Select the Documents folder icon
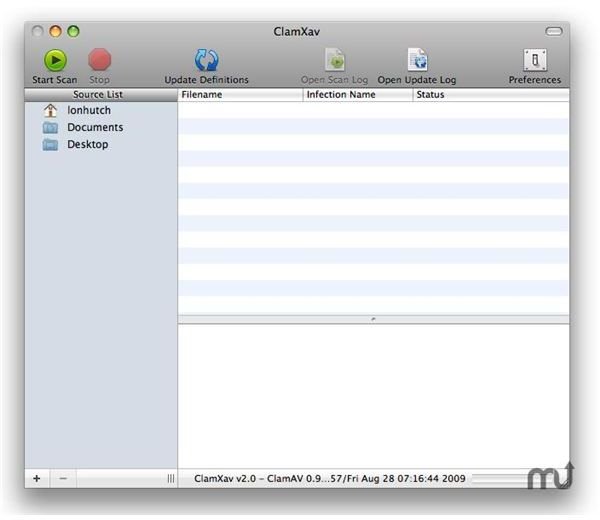The image size is (600, 520). (x=50, y=127)
